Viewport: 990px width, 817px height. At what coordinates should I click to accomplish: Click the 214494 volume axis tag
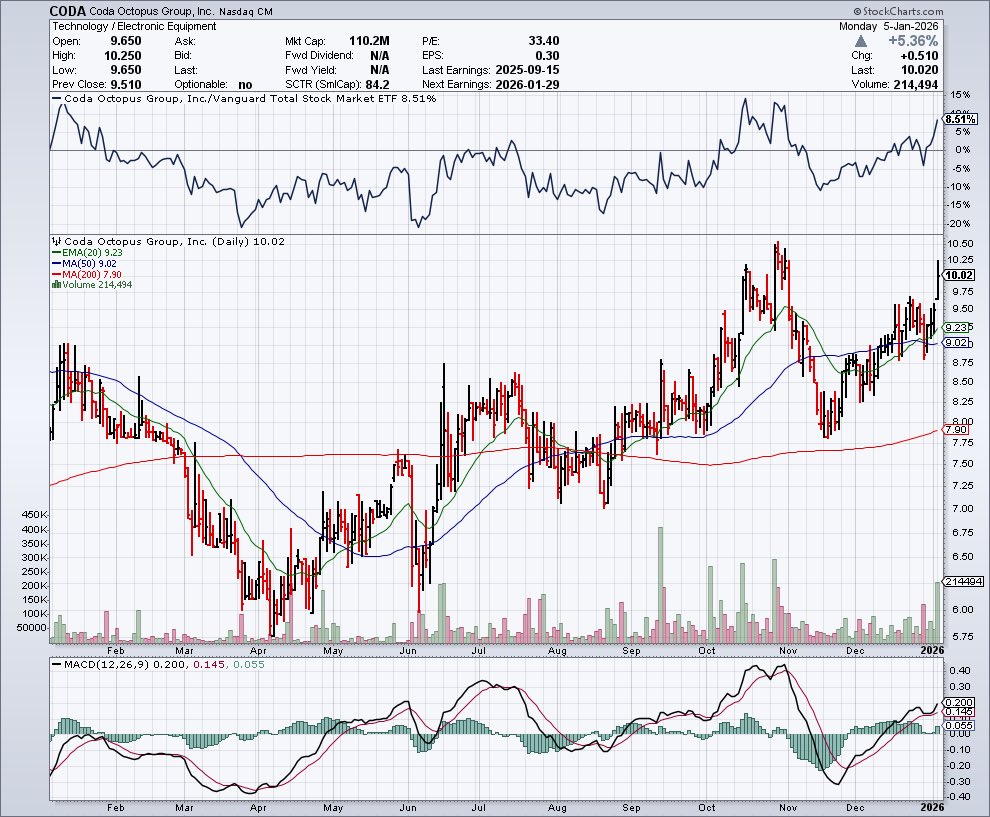click(963, 581)
